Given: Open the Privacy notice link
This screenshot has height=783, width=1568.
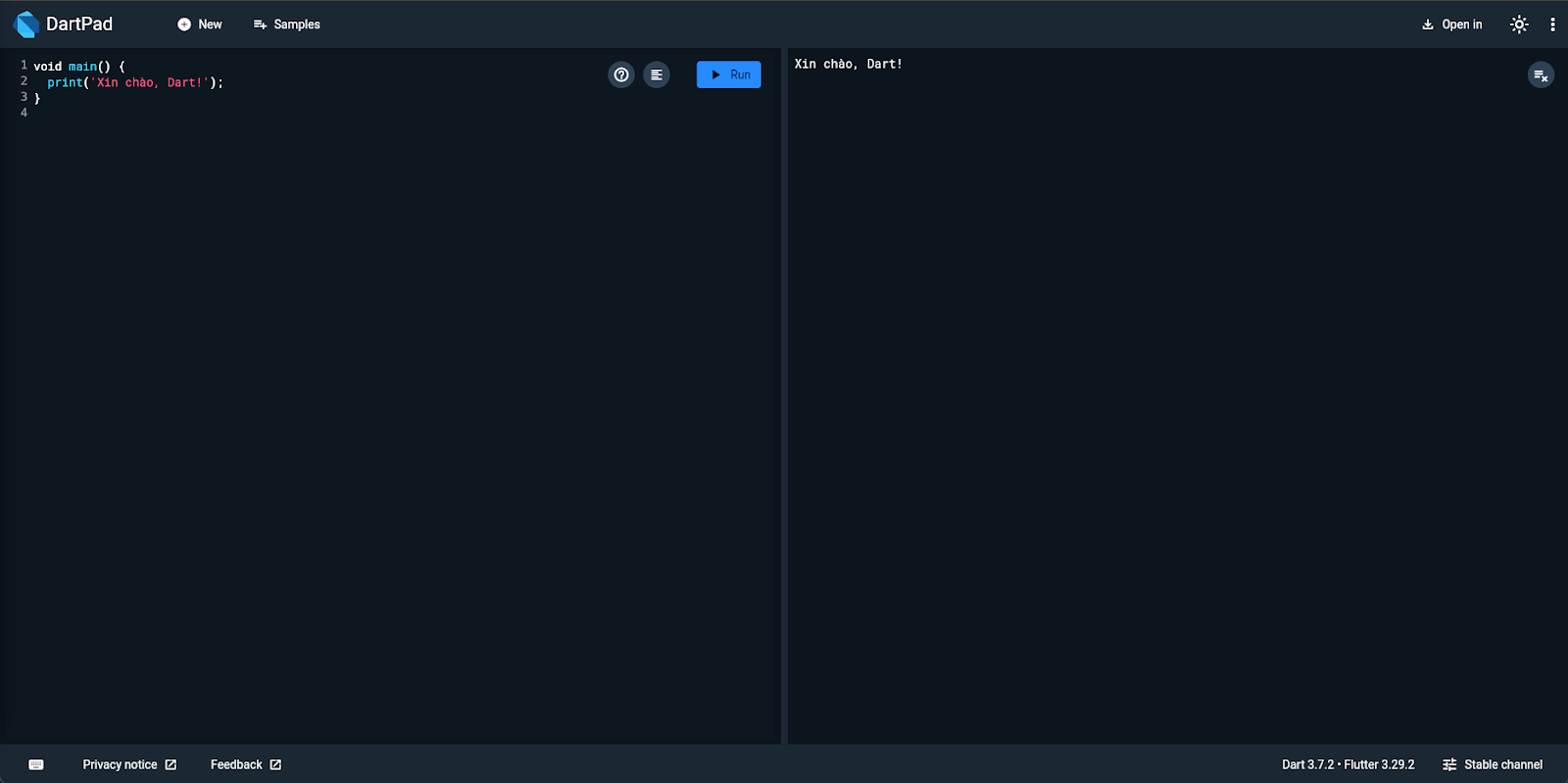Looking at the screenshot, I should pos(129,764).
